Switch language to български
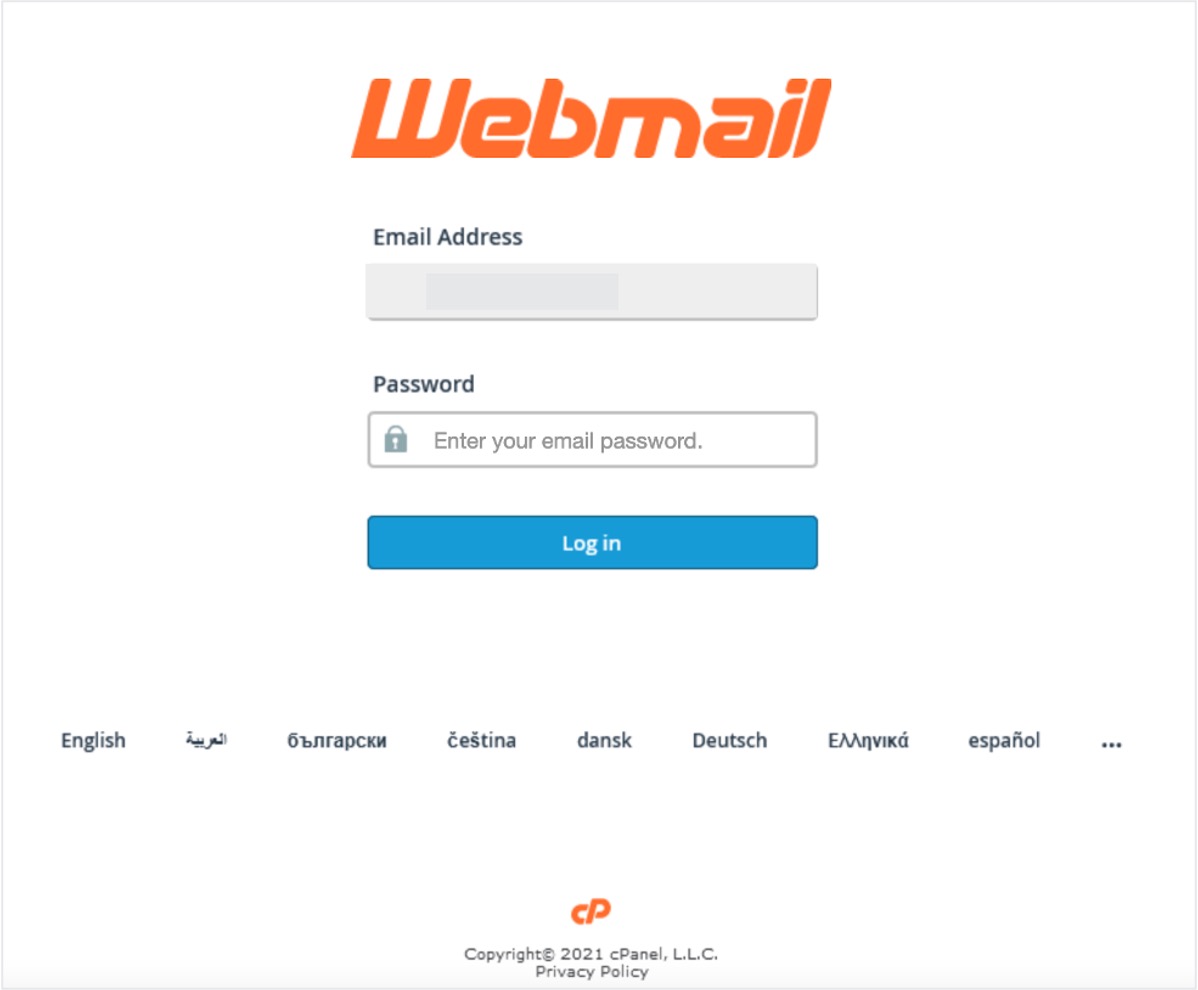The width and height of the screenshot is (1198, 990). click(337, 740)
